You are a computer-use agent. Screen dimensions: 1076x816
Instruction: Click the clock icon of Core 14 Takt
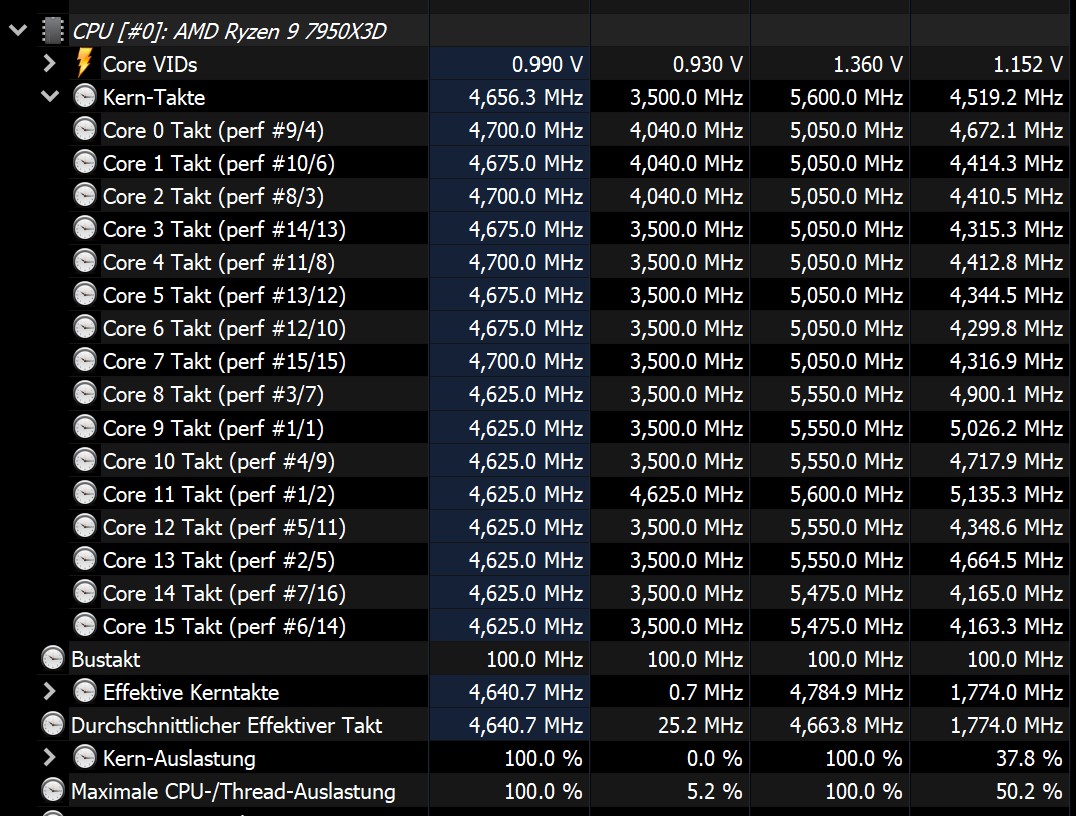click(x=85, y=592)
